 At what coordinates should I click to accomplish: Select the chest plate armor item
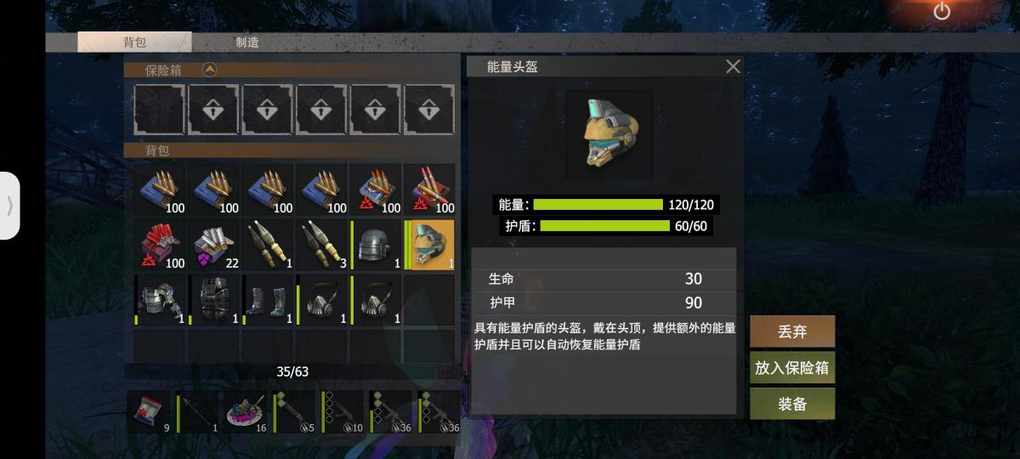213,300
